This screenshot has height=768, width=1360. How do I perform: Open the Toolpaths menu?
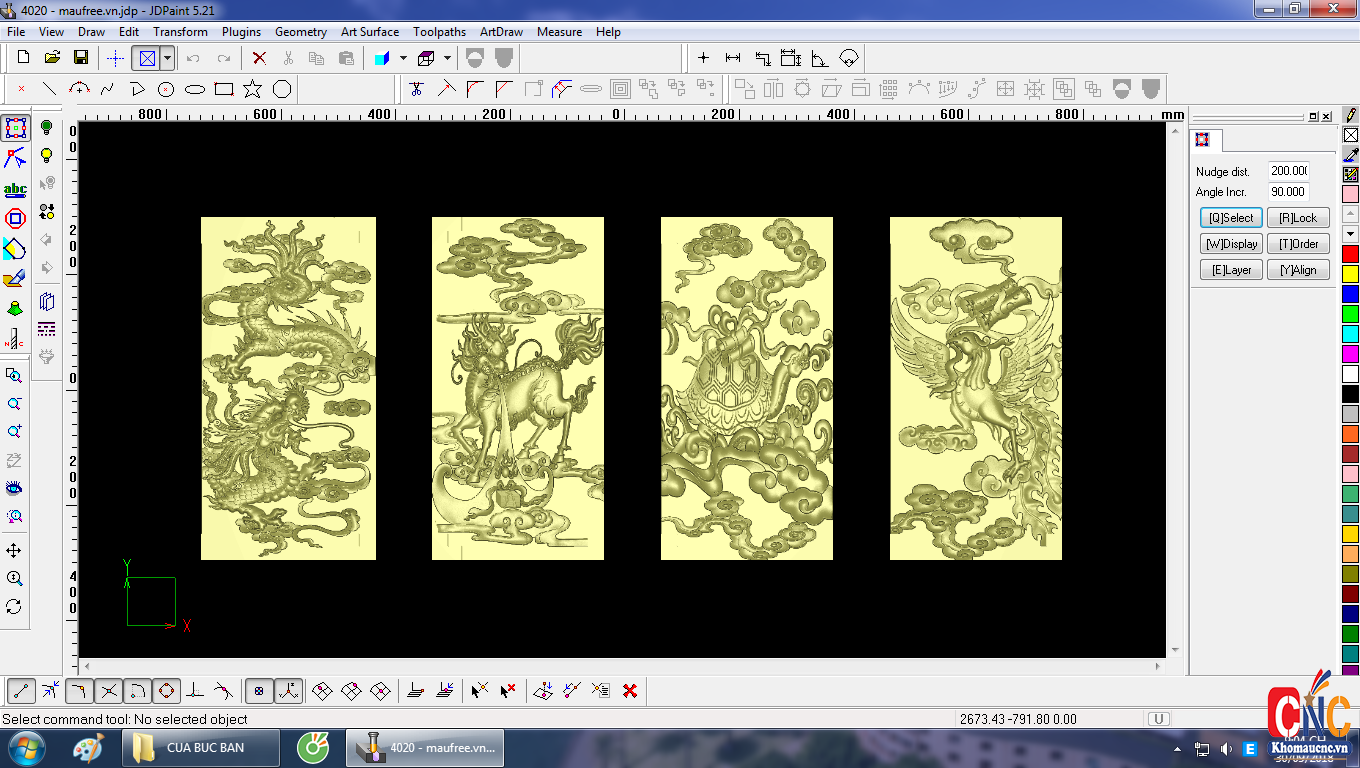click(439, 32)
